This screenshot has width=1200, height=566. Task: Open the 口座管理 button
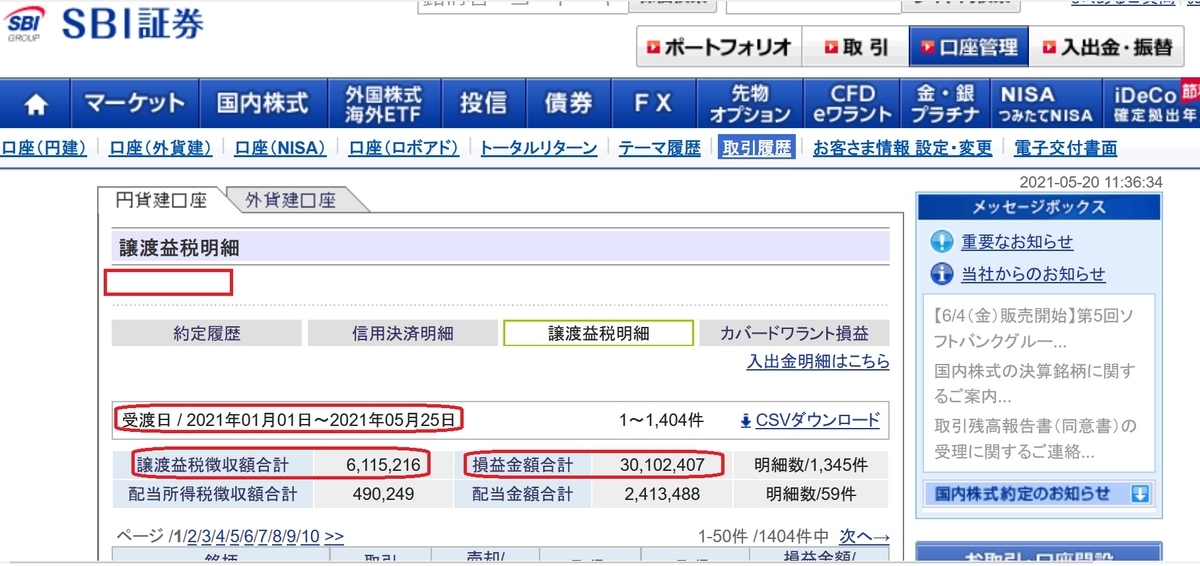[x=968, y=47]
